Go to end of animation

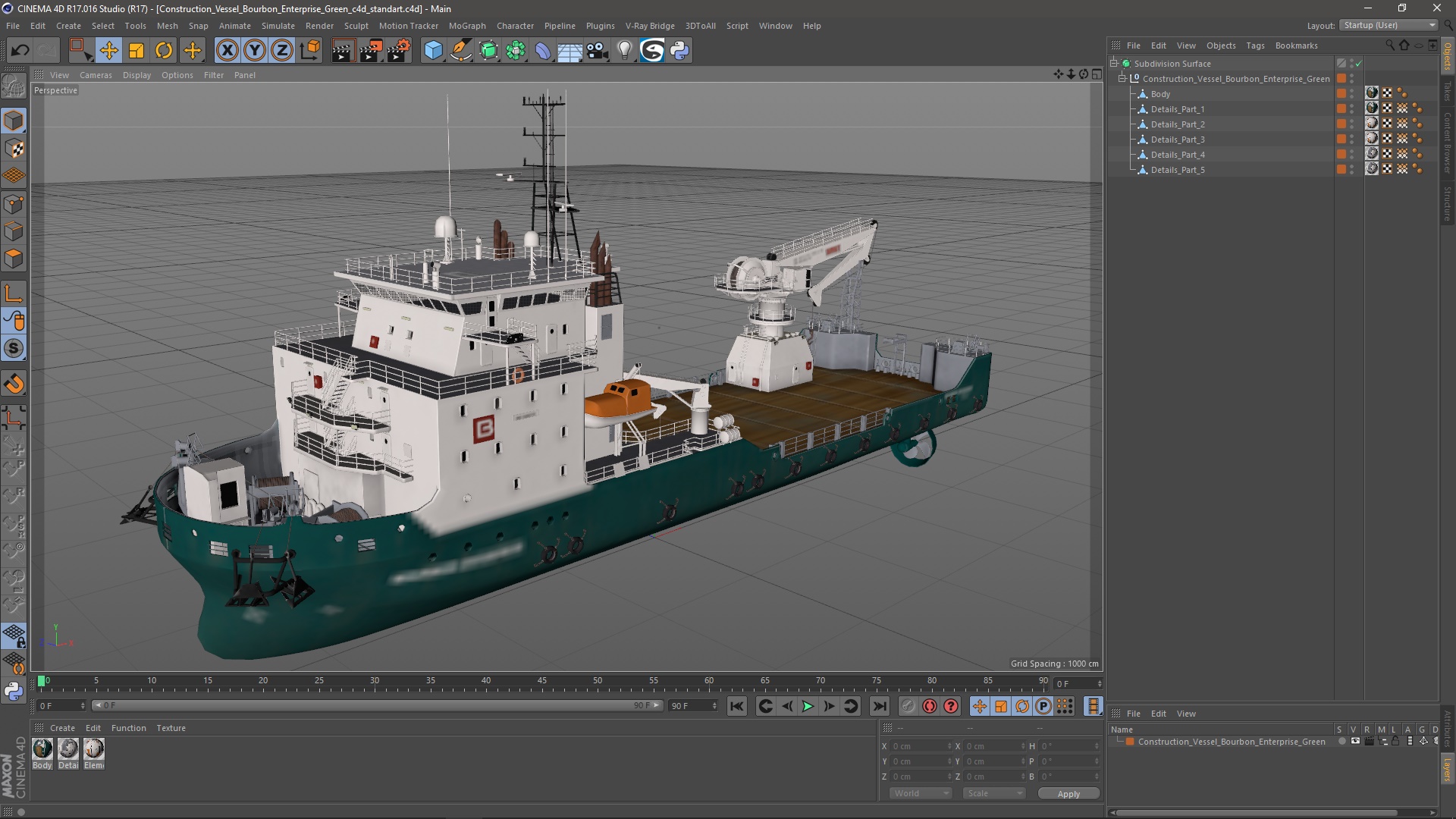pos(879,706)
